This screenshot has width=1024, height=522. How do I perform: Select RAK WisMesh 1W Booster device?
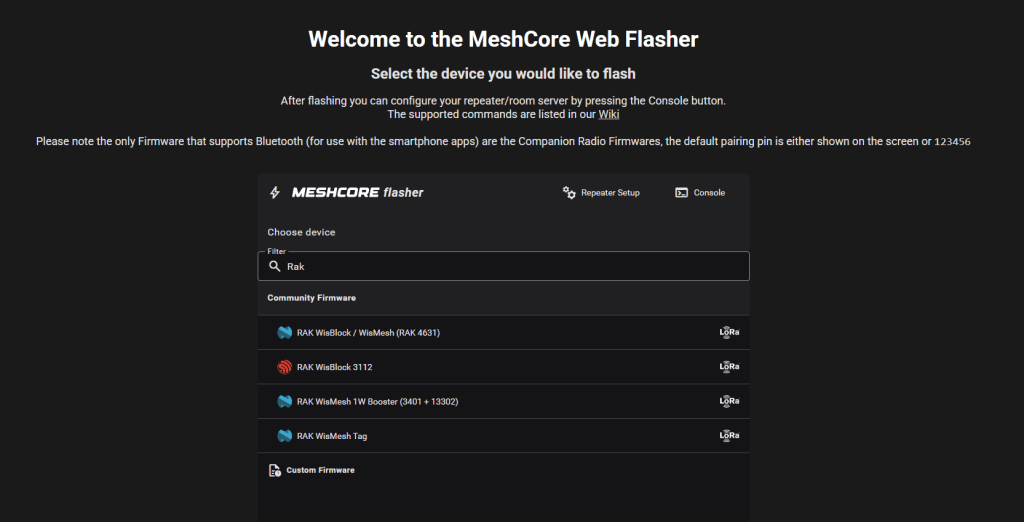click(x=377, y=402)
